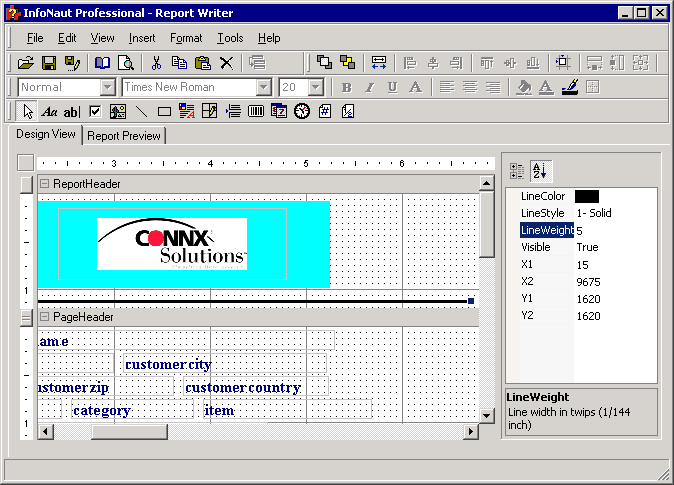Click the design area scroll down arrow
The width and height of the screenshot is (674, 485).
486,416
